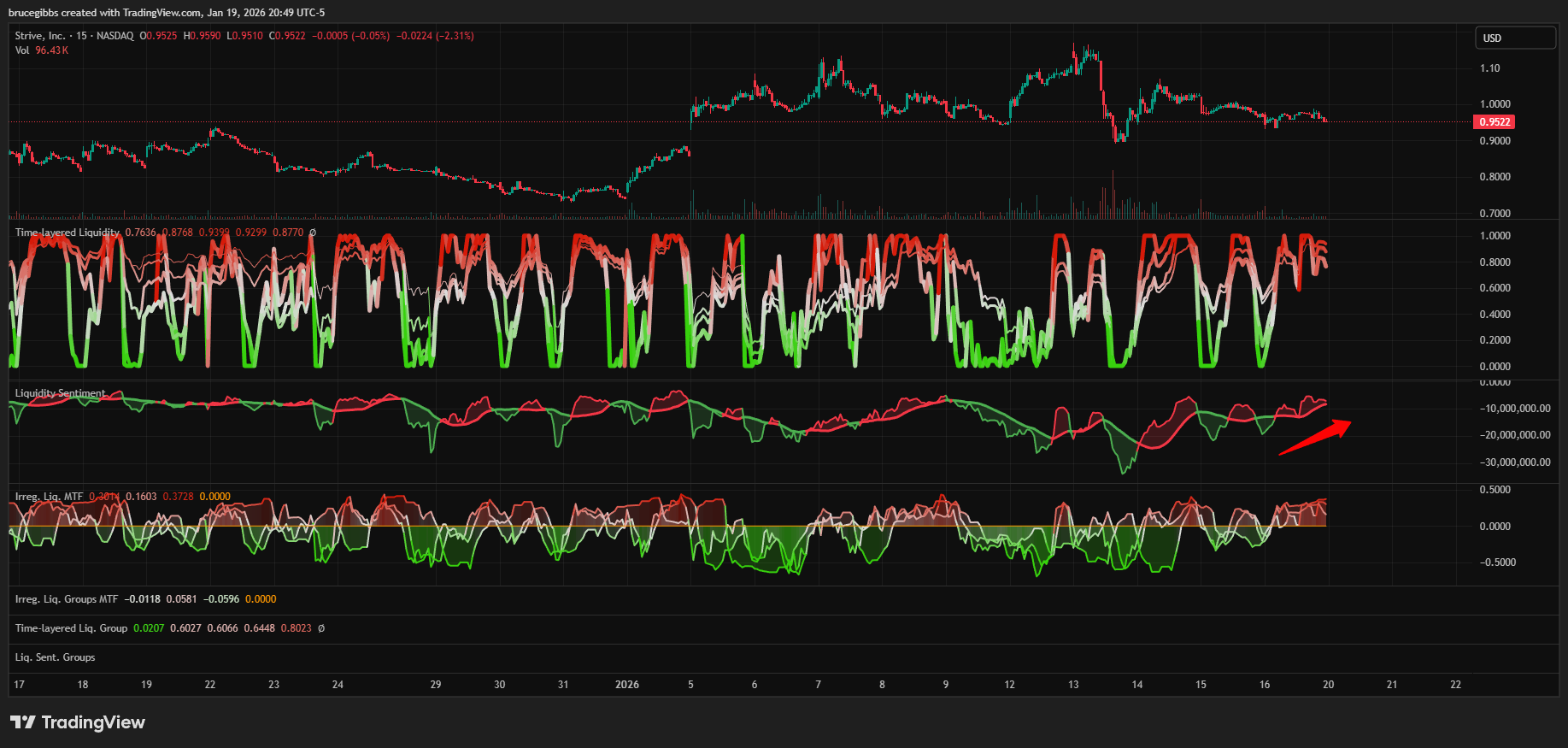Expand the collapsed Time-layered Liq. Group pane
1568x748 pixels.
tap(71, 628)
